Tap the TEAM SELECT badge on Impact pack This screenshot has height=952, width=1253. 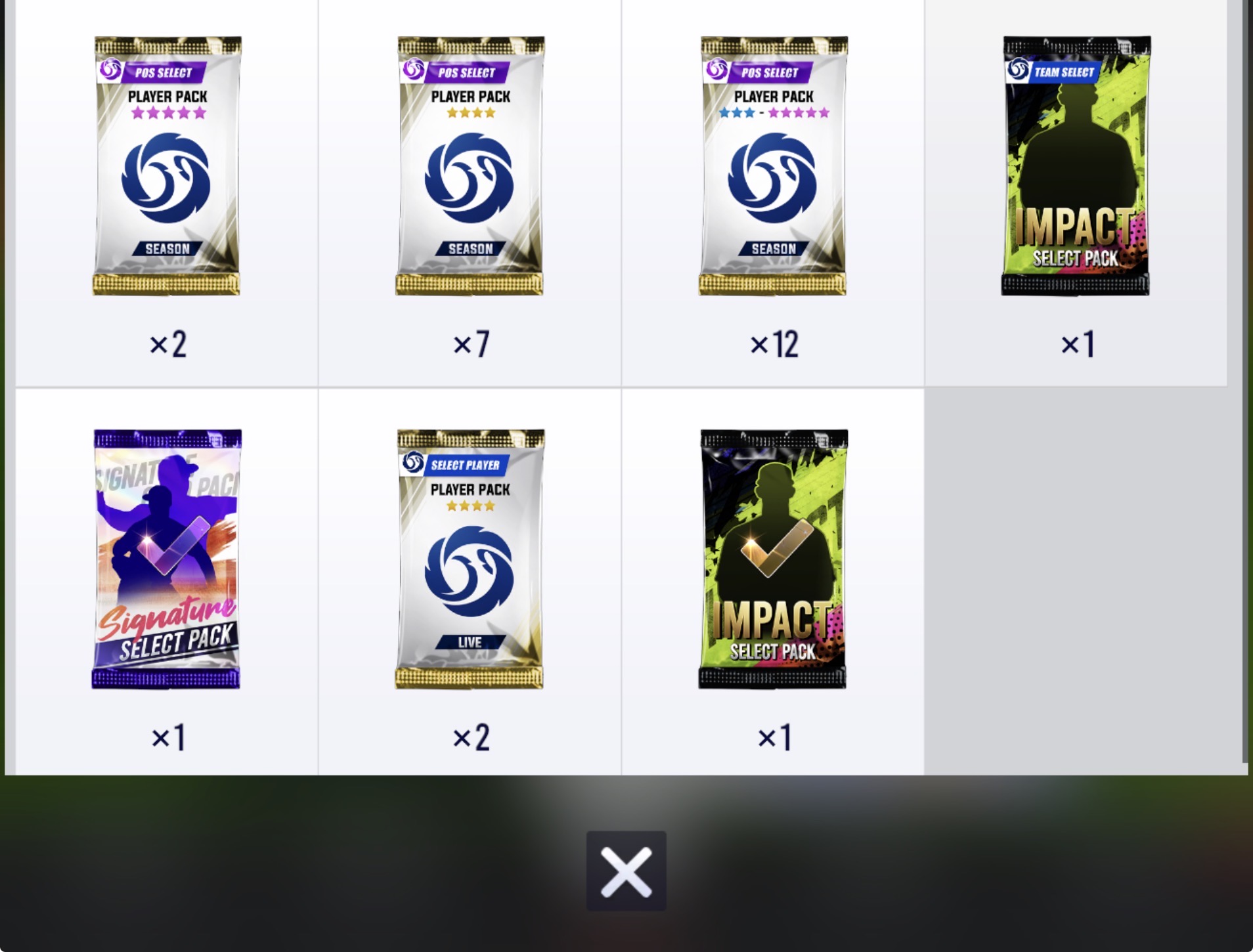1053,71
